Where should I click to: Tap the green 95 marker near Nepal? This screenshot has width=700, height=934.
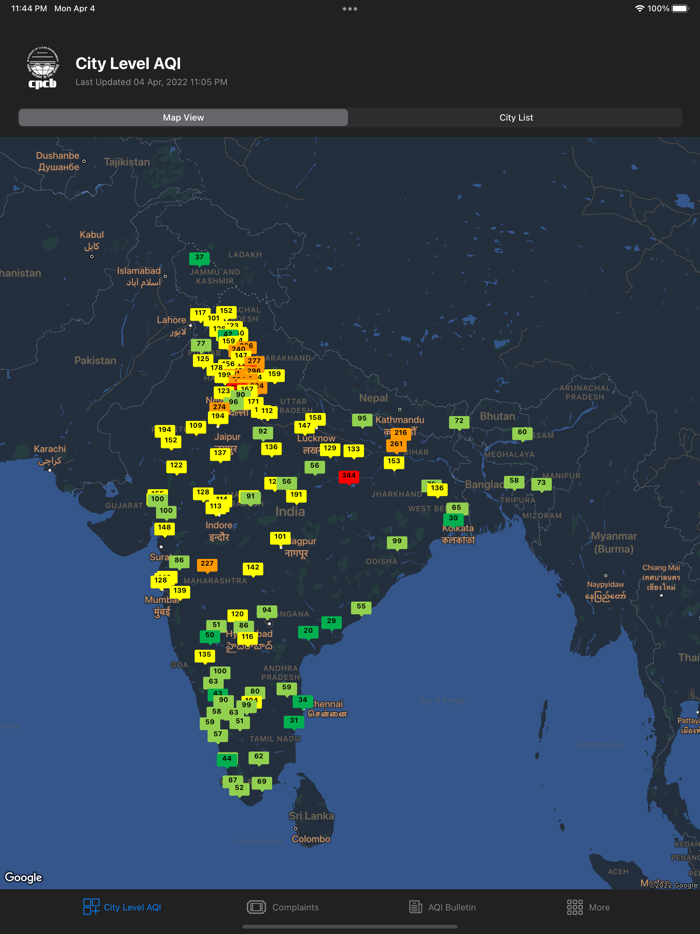coord(362,419)
